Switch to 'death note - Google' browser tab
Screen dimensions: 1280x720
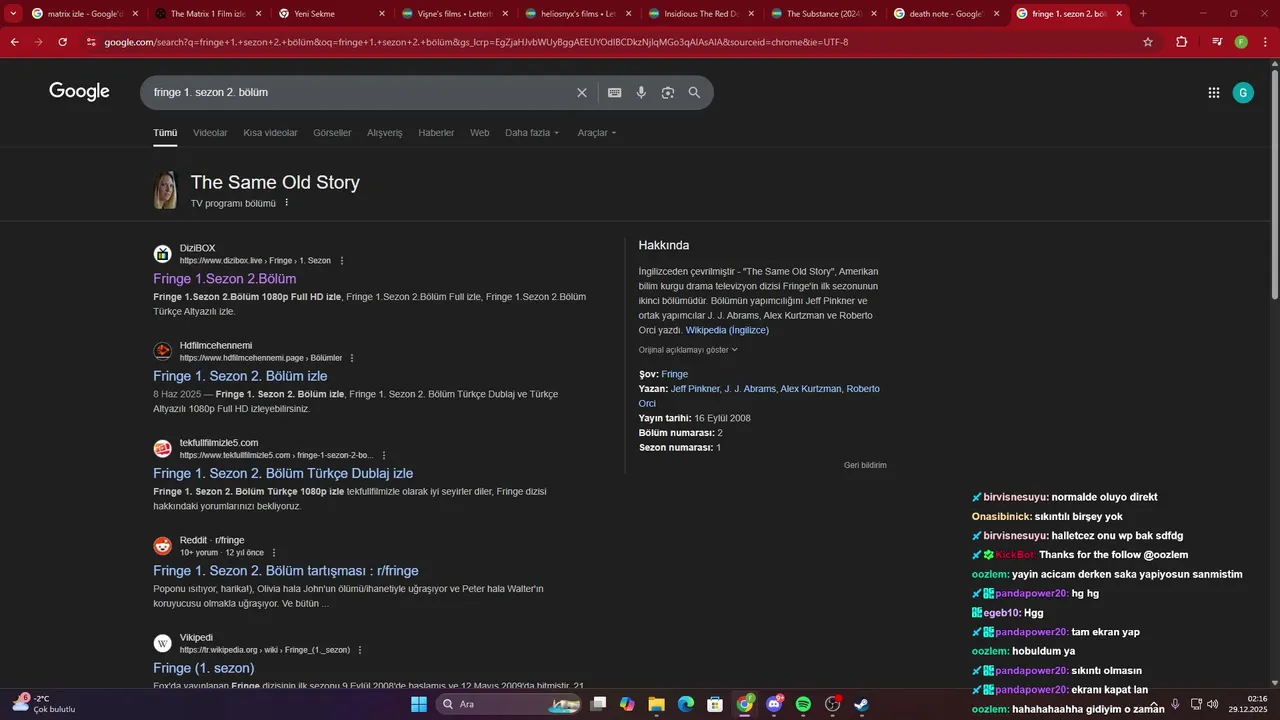(x=945, y=14)
